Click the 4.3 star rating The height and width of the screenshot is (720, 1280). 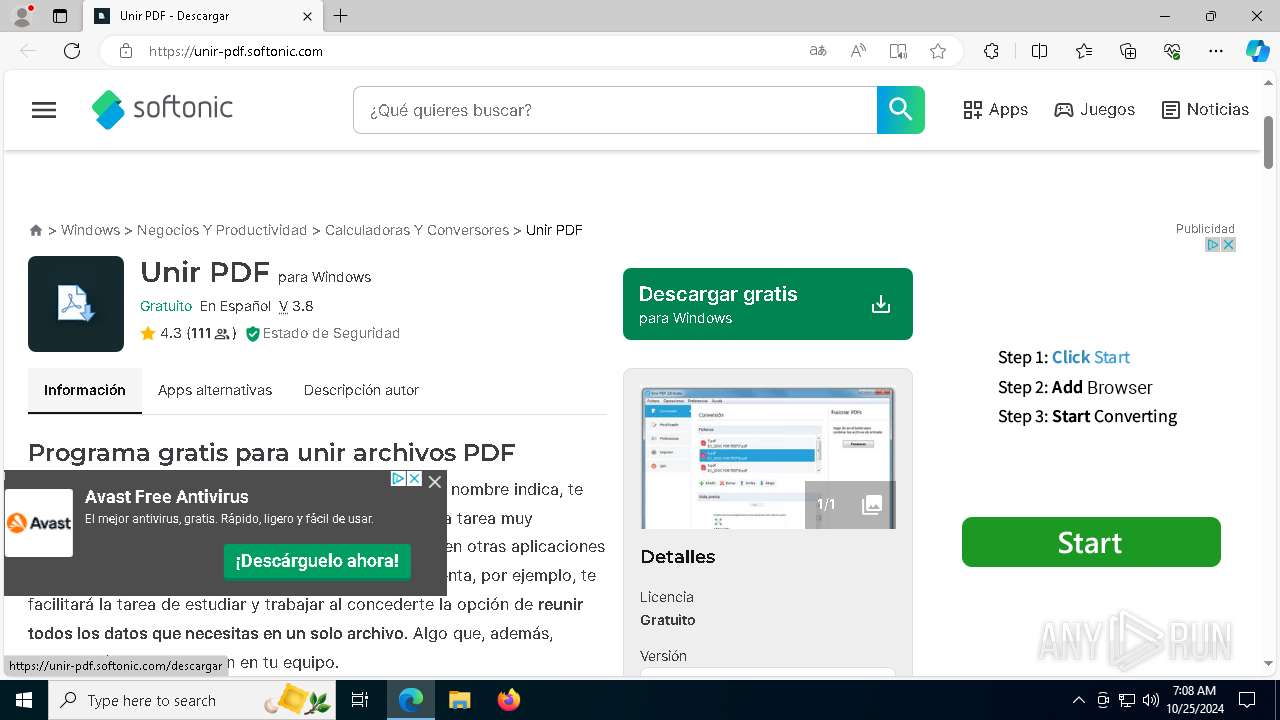pyautogui.click(x=161, y=333)
